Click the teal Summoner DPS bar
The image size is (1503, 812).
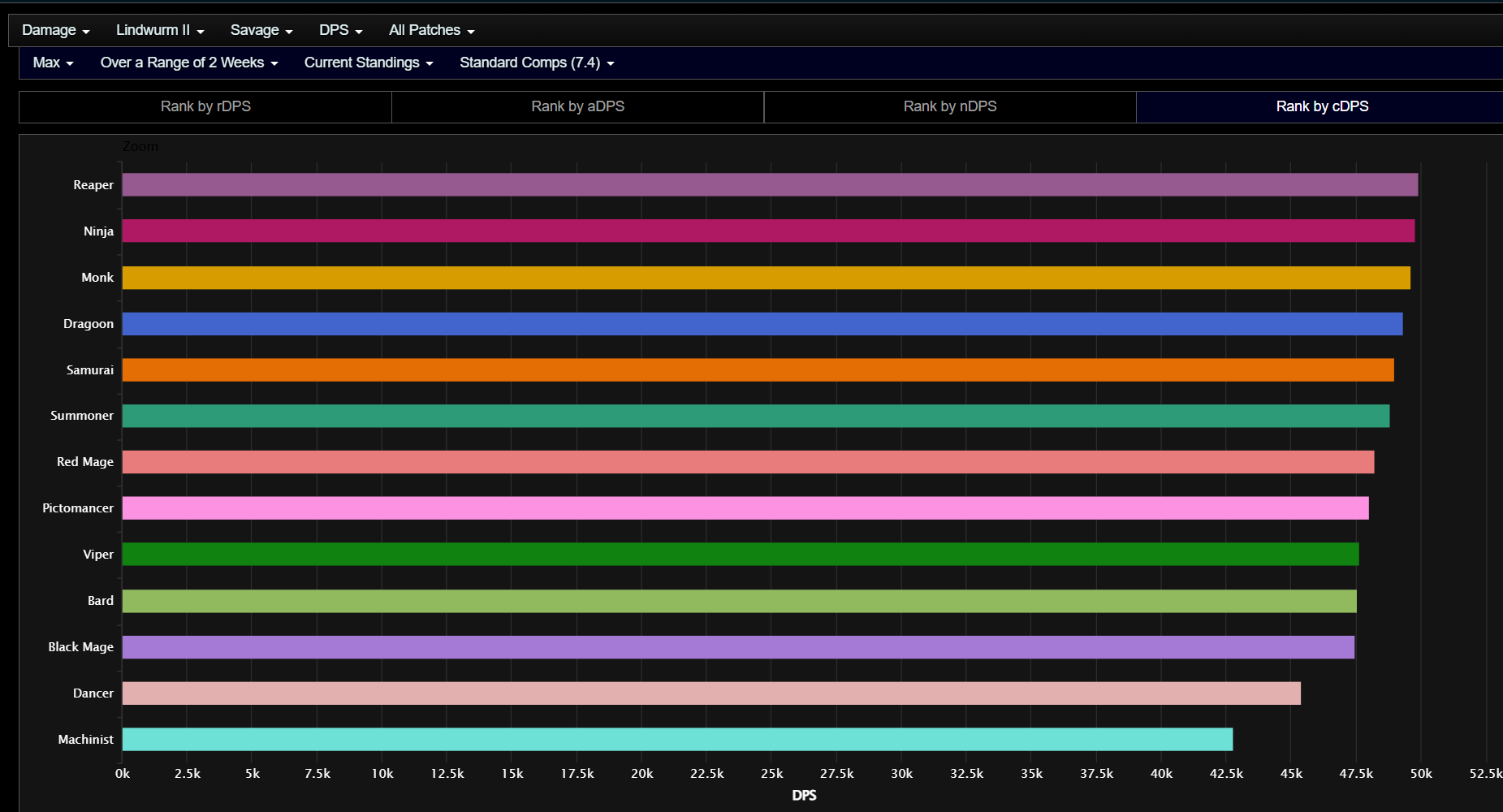(756, 416)
